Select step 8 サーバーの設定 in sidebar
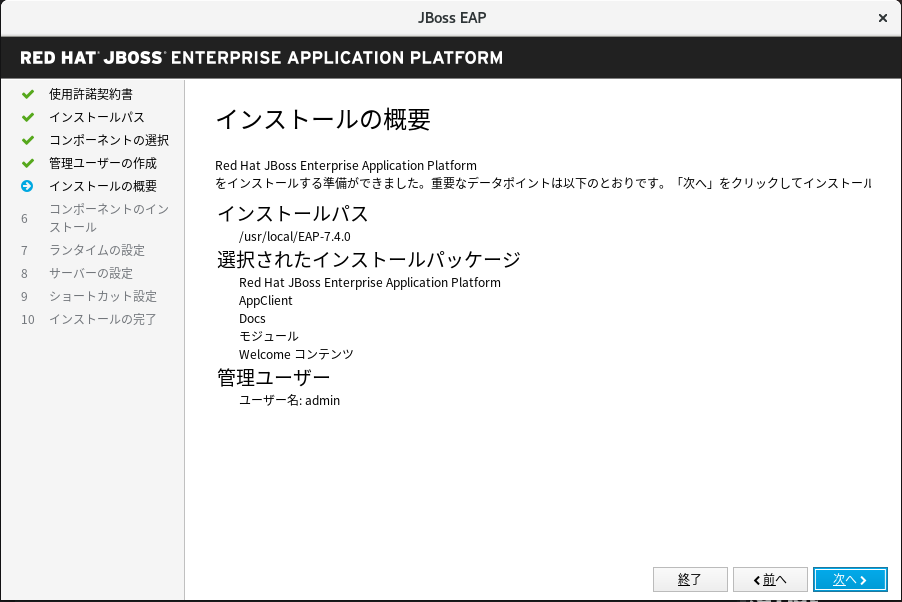902x602 pixels. pos(91,273)
